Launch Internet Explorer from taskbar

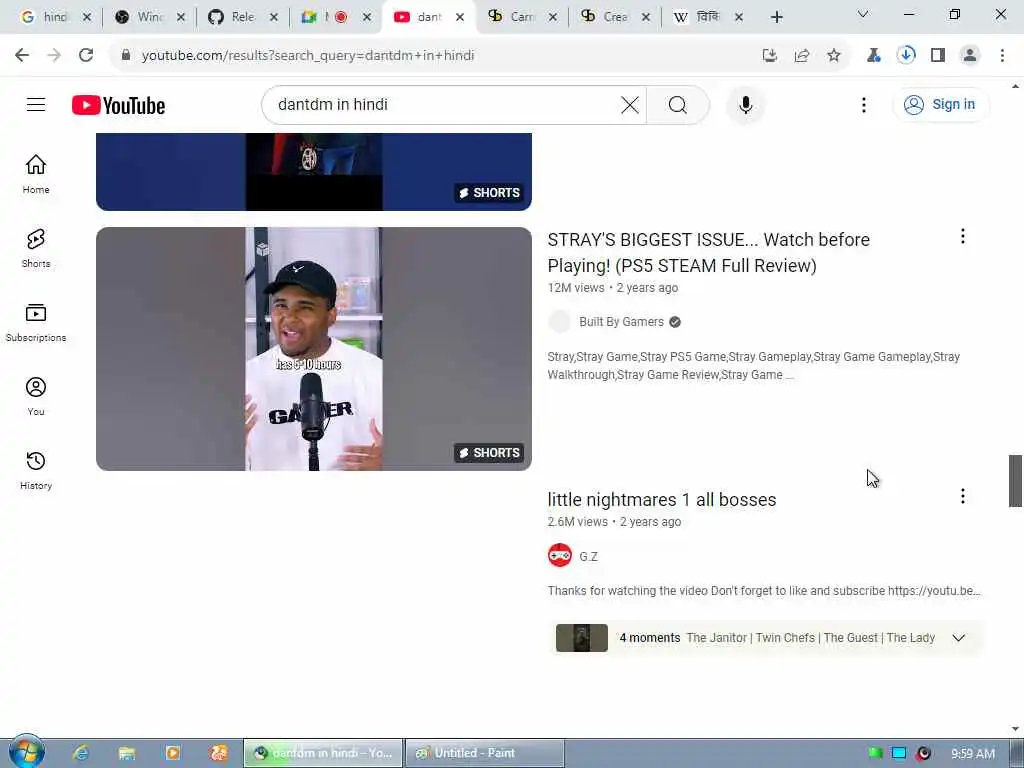pyautogui.click(x=81, y=753)
